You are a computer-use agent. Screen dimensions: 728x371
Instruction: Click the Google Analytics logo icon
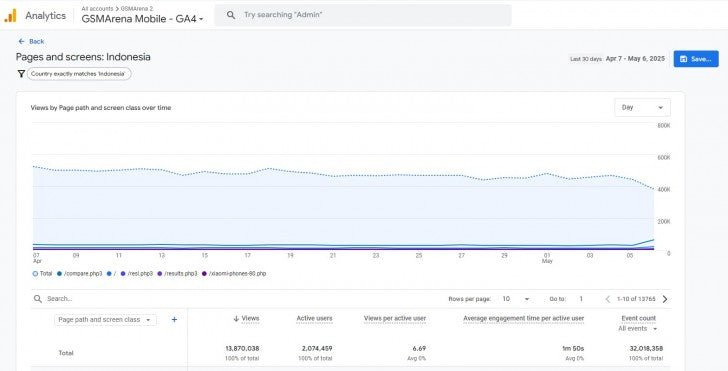10,16
